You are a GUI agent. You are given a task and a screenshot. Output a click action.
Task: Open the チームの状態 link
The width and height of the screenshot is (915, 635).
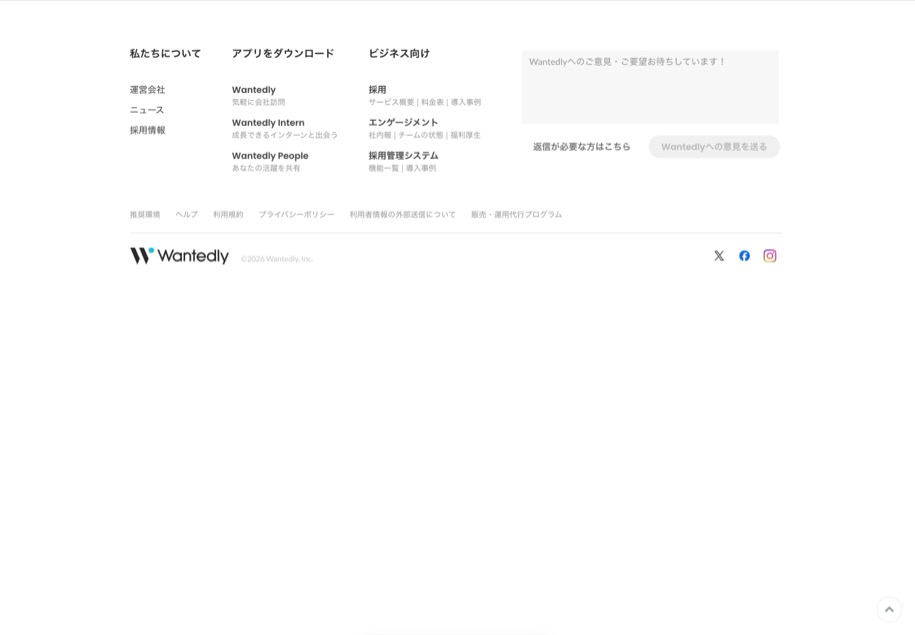click(421, 135)
